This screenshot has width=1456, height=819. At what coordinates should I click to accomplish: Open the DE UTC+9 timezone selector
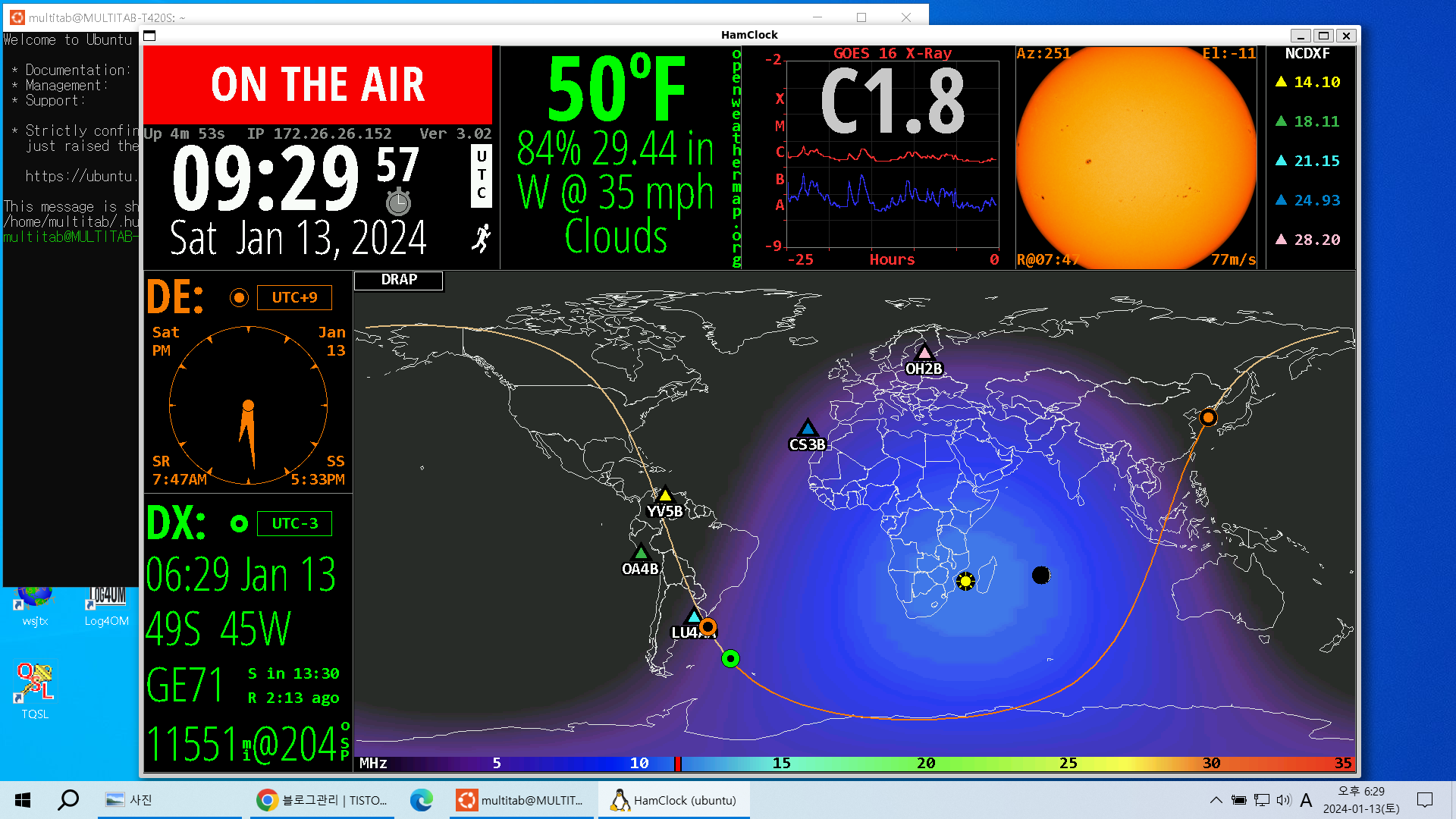294,298
